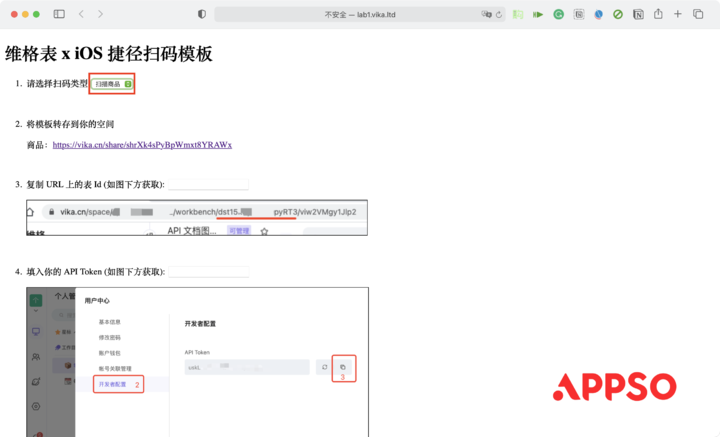The height and width of the screenshot is (437, 720).
Task: Open the vika.cn share template link
Action: [142, 145]
